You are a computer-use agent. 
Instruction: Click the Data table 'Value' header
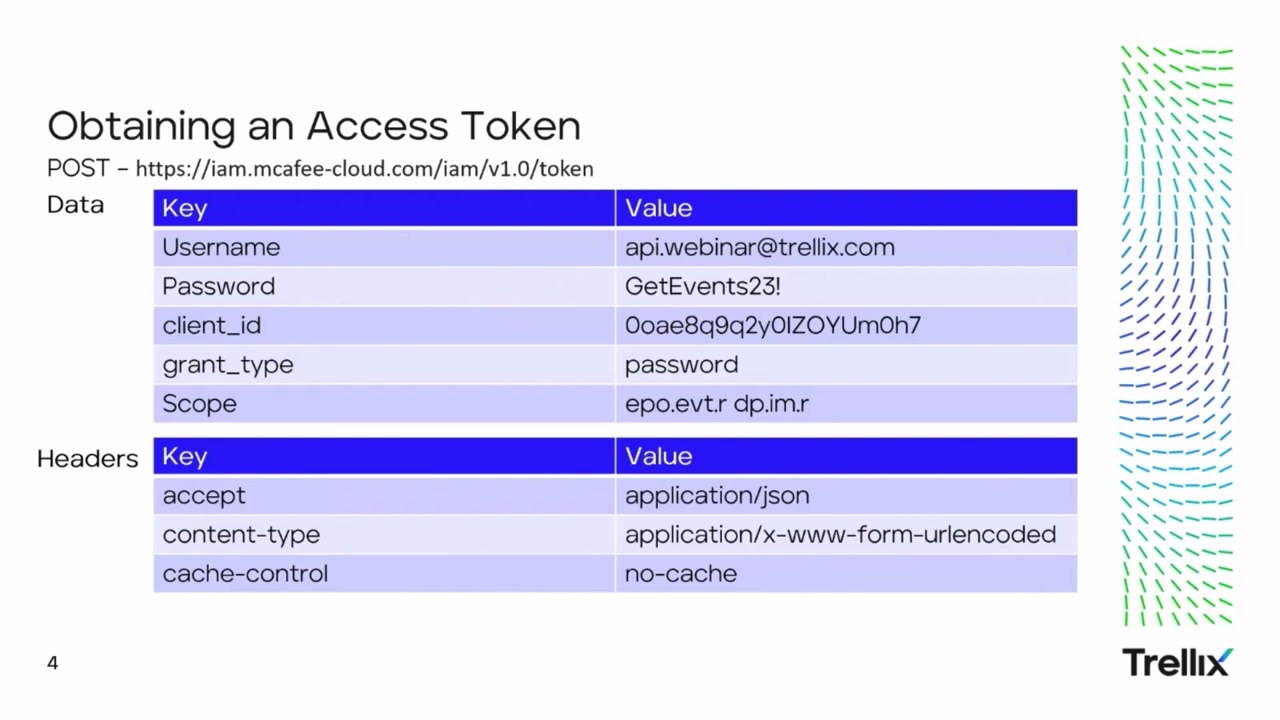[658, 208]
